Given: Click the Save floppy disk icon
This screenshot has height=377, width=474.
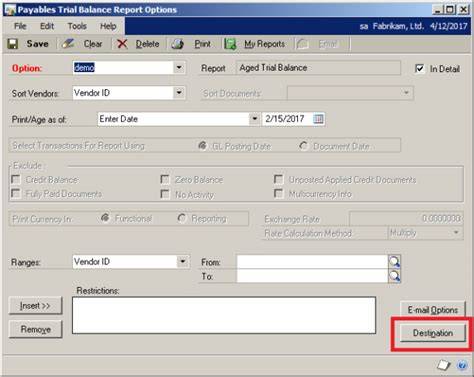Looking at the screenshot, I should coord(13,44).
